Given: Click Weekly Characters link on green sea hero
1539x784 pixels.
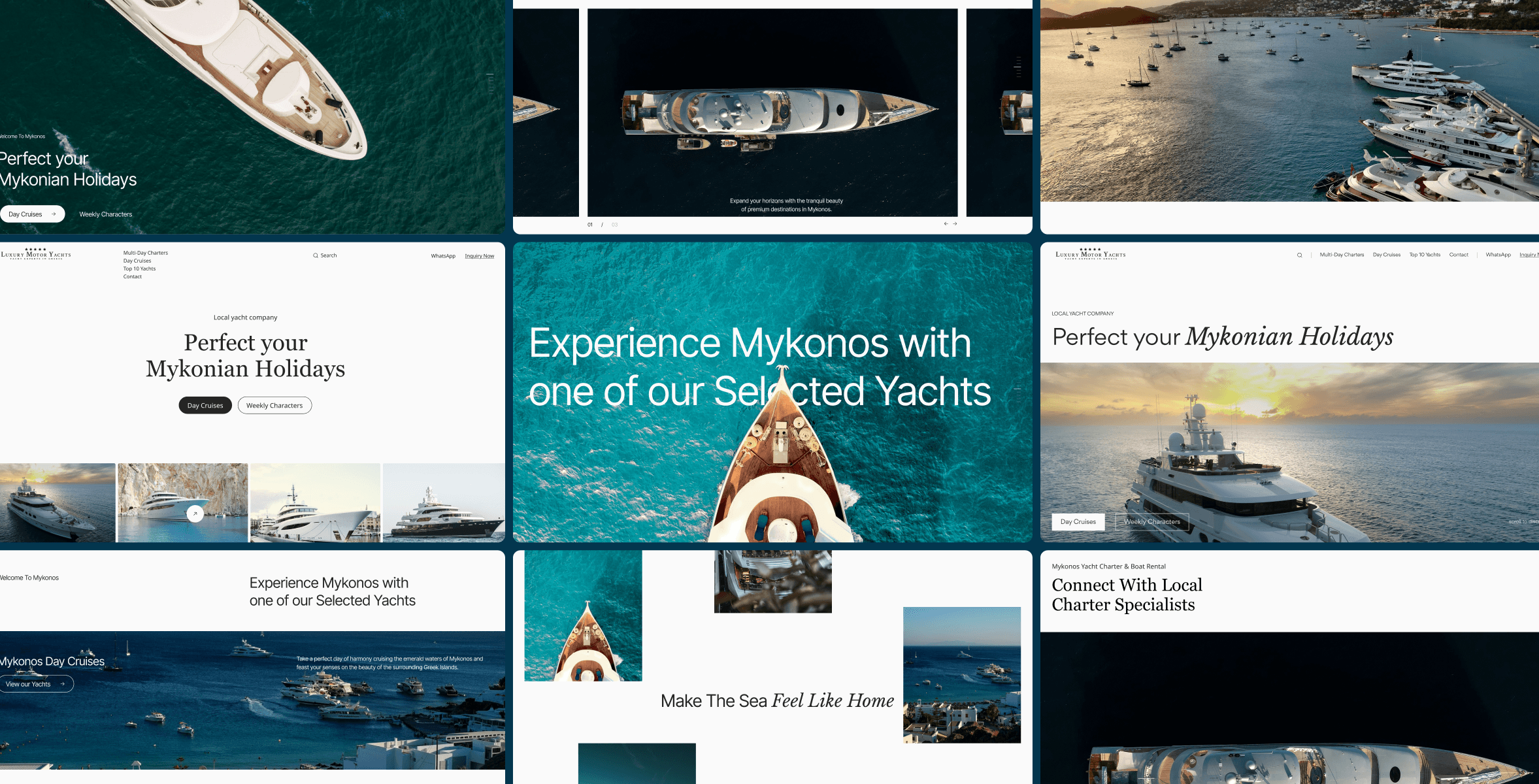Looking at the screenshot, I should [106, 214].
